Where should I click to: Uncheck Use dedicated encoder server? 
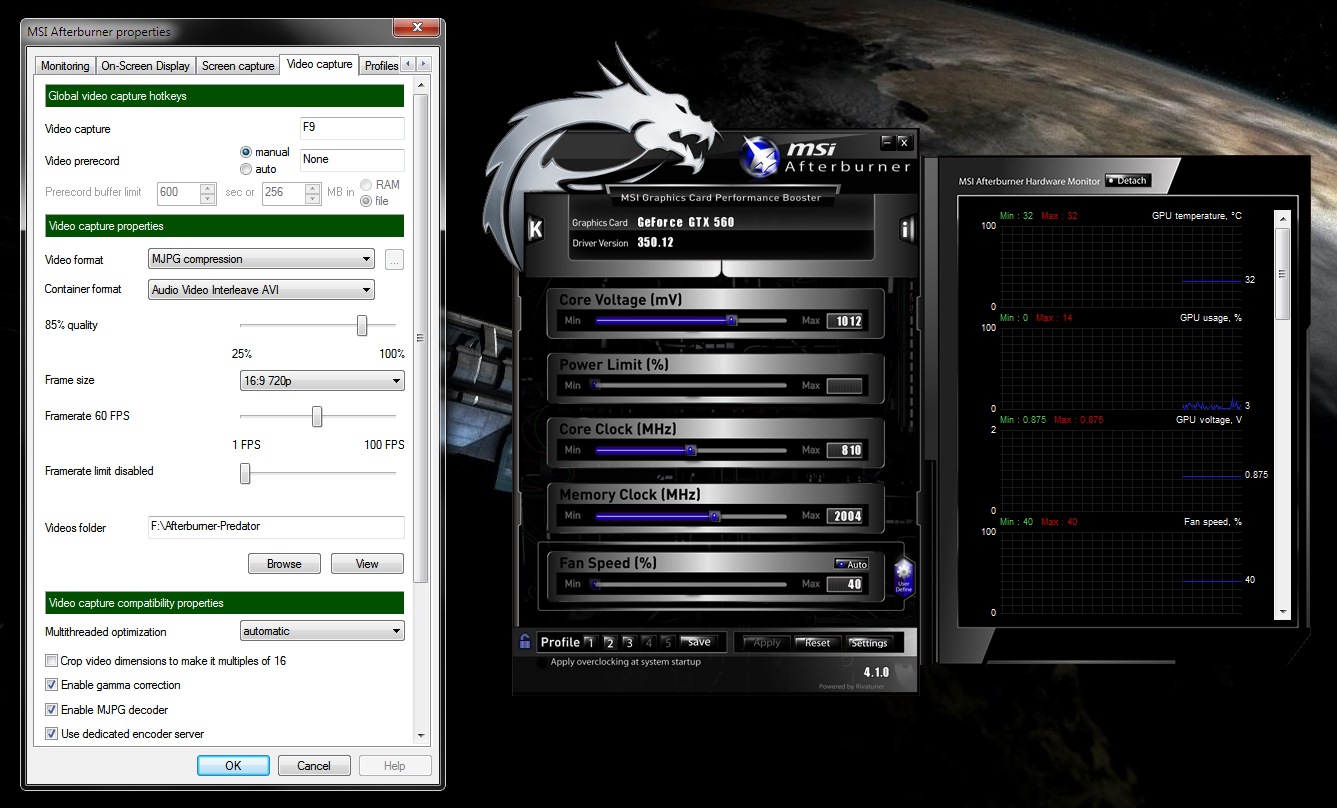pos(52,734)
